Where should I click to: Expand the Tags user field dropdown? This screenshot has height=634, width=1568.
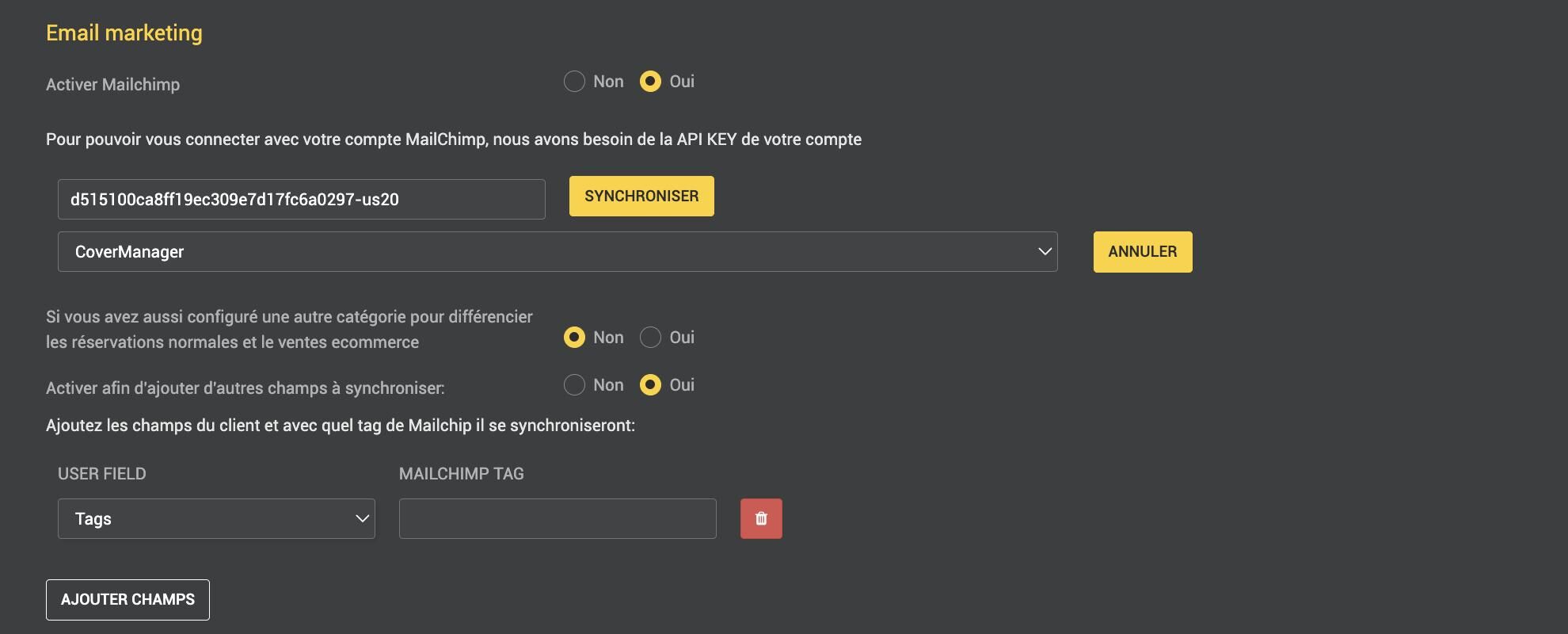216,518
